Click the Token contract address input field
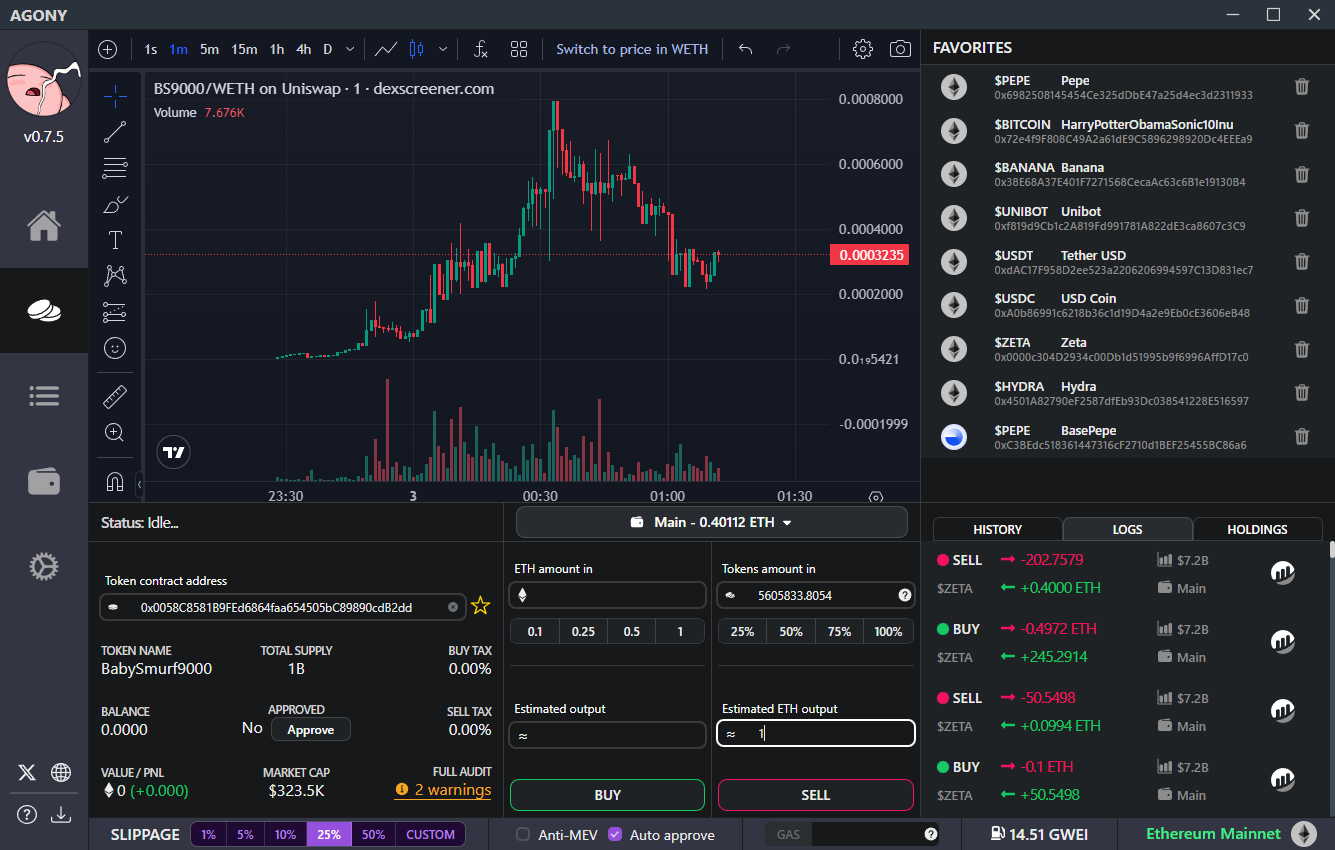The width and height of the screenshot is (1335, 850). pyautogui.click(x=283, y=607)
